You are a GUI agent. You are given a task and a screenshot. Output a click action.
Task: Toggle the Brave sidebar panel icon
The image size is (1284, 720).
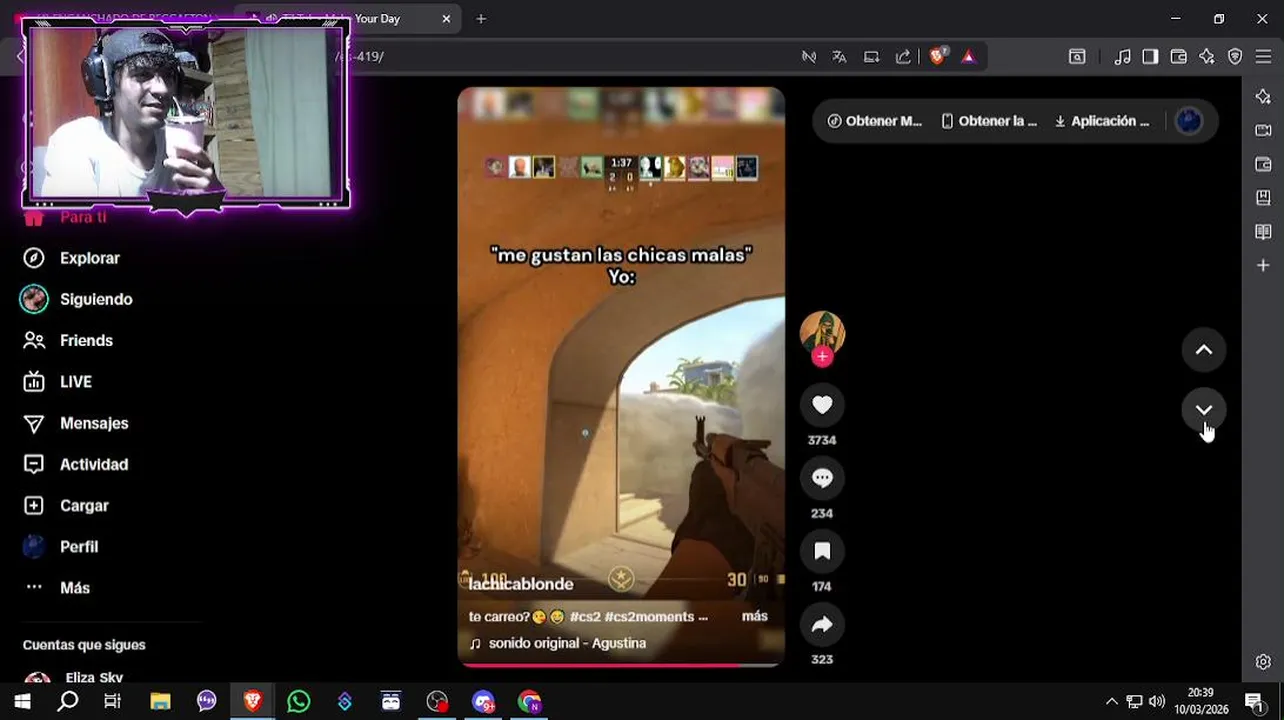click(x=1150, y=57)
